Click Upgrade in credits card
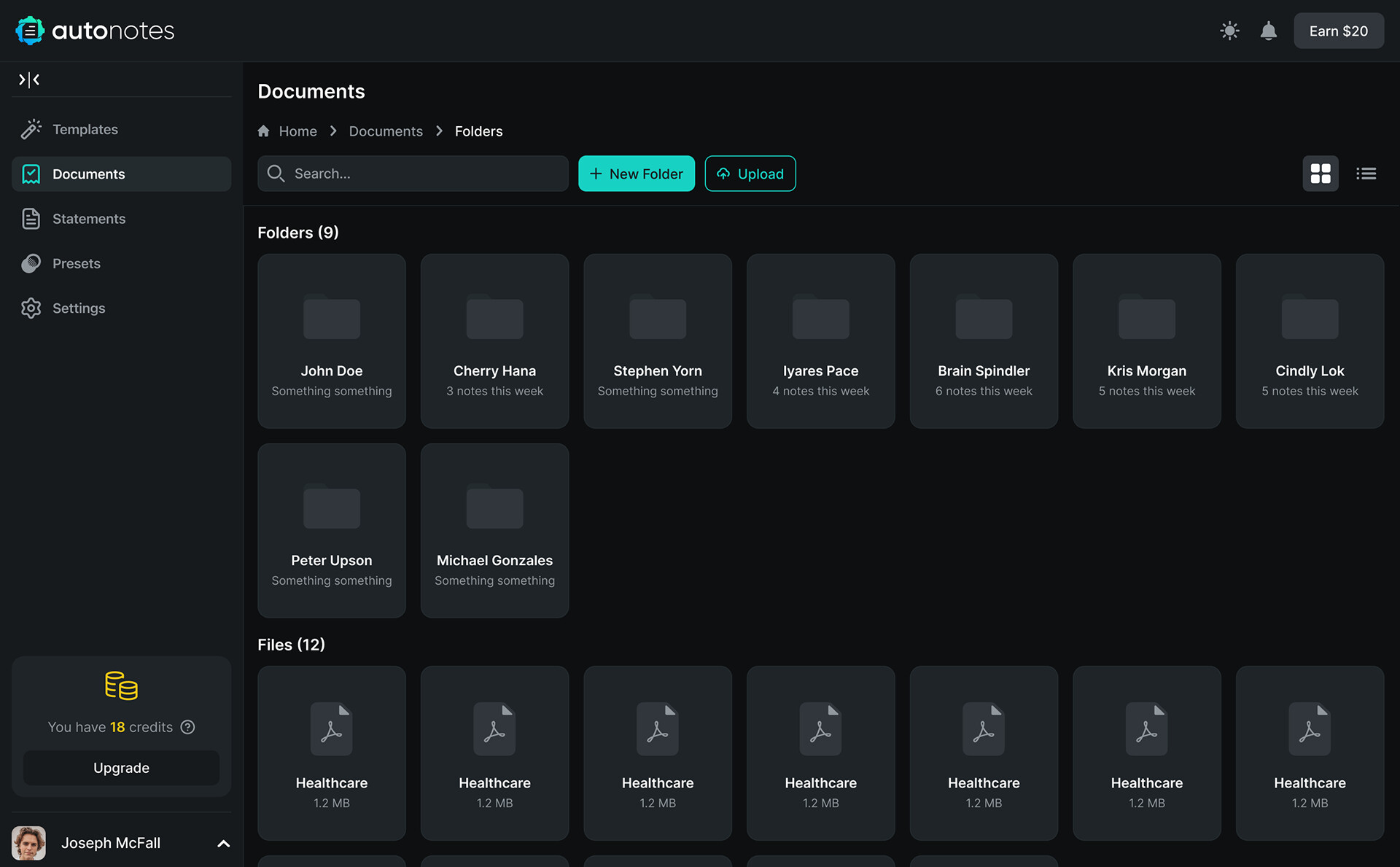 [121, 768]
